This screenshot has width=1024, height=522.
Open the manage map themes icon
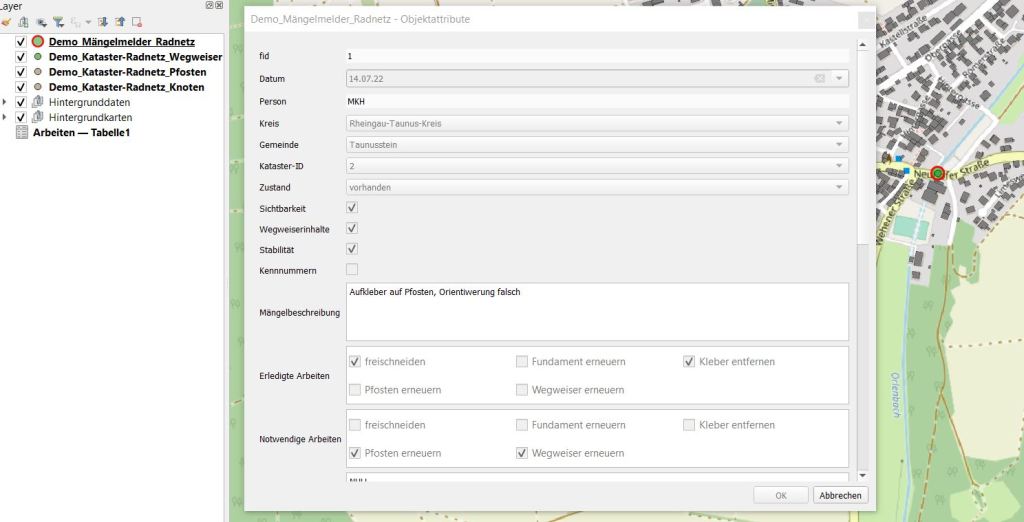point(41,22)
